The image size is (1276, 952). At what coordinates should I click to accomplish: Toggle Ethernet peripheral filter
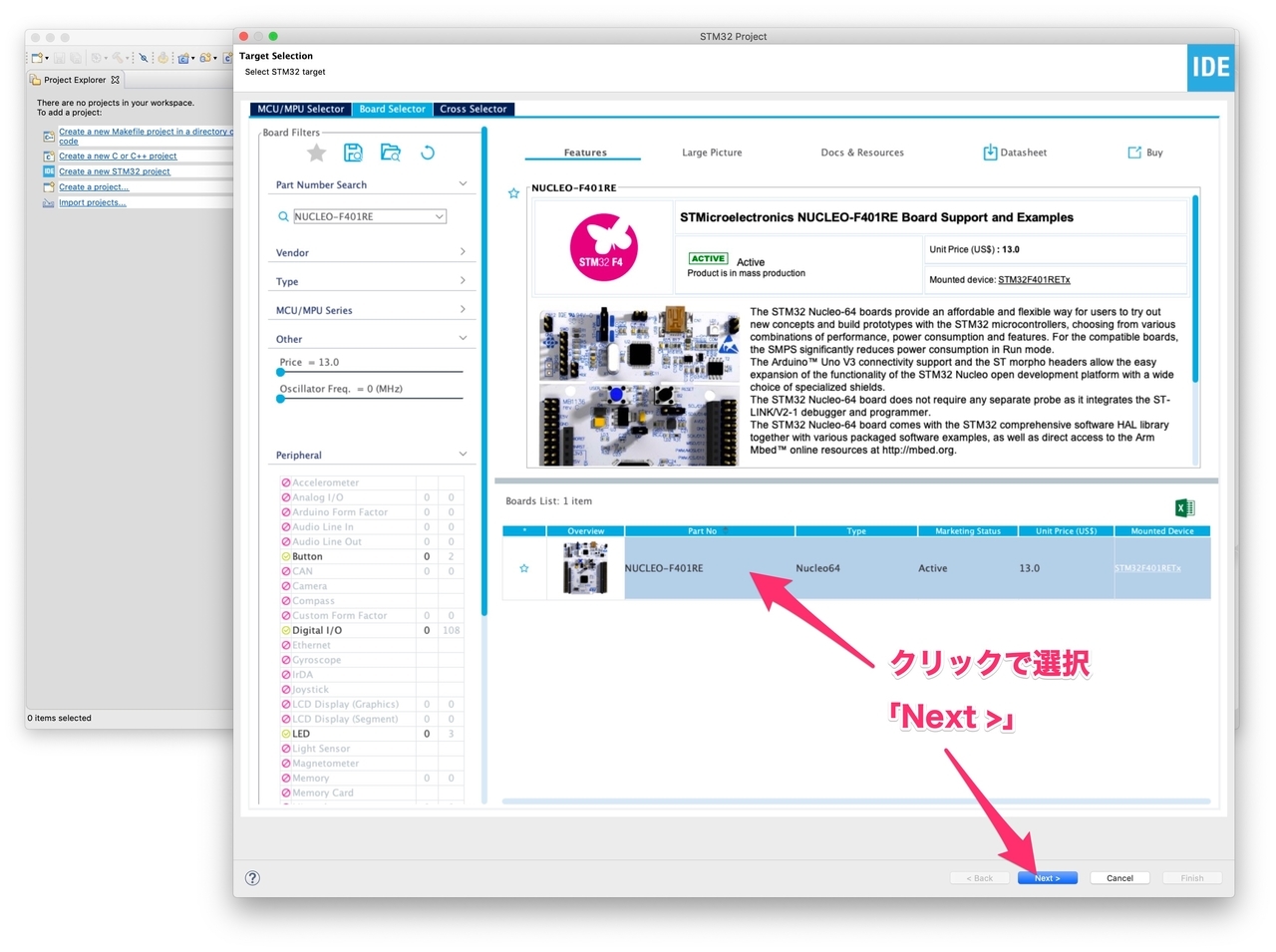[286, 645]
